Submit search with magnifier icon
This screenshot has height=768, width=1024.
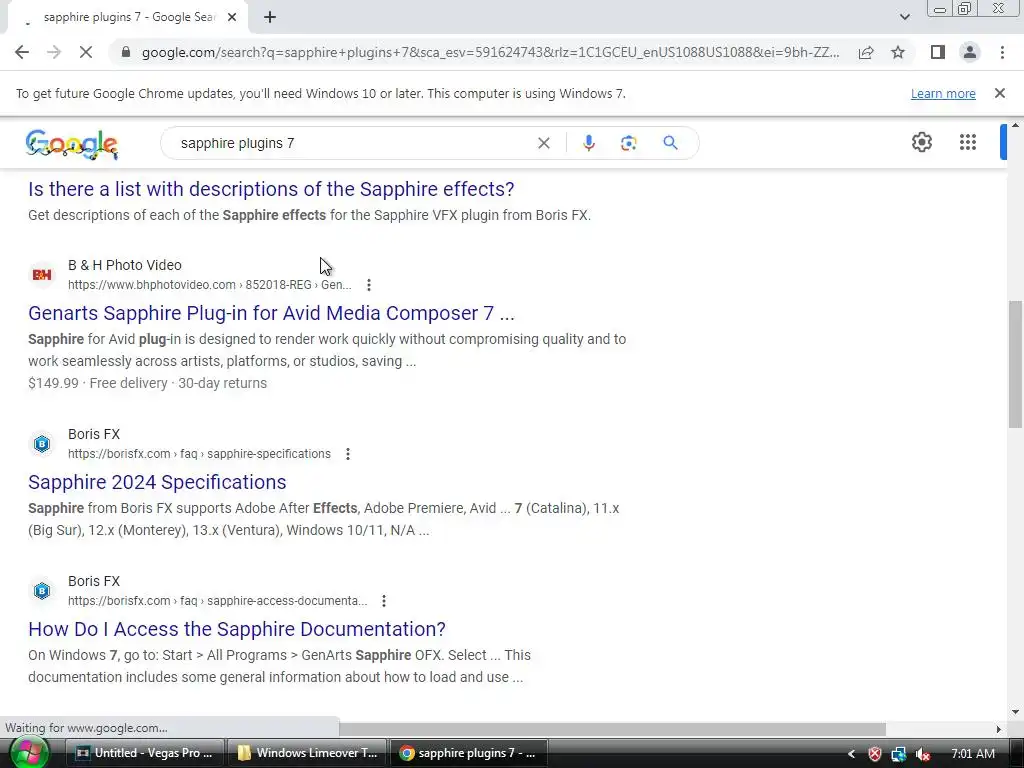pyautogui.click(x=670, y=143)
